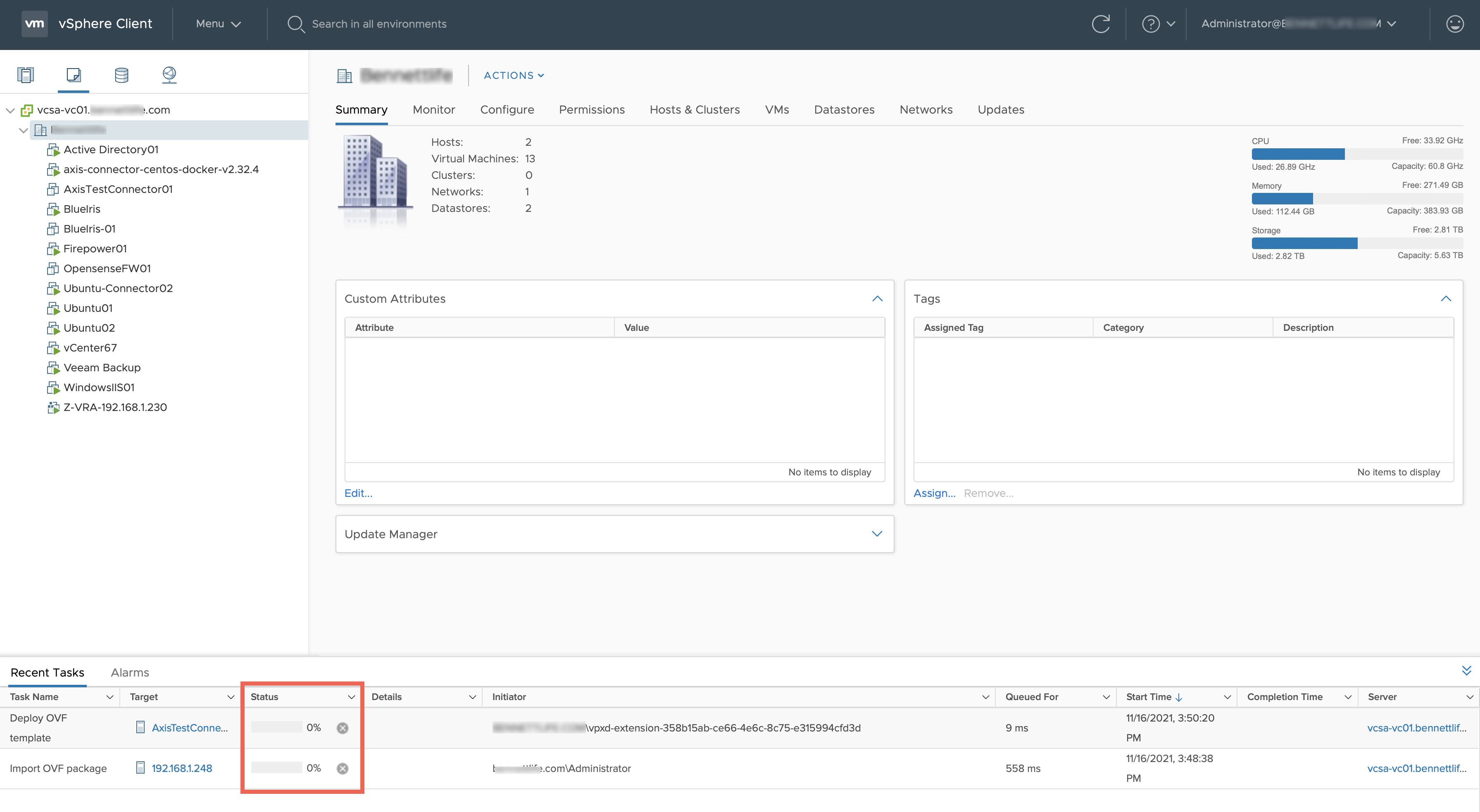
Task: Click the Assign... link under Tags
Action: pos(934,493)
